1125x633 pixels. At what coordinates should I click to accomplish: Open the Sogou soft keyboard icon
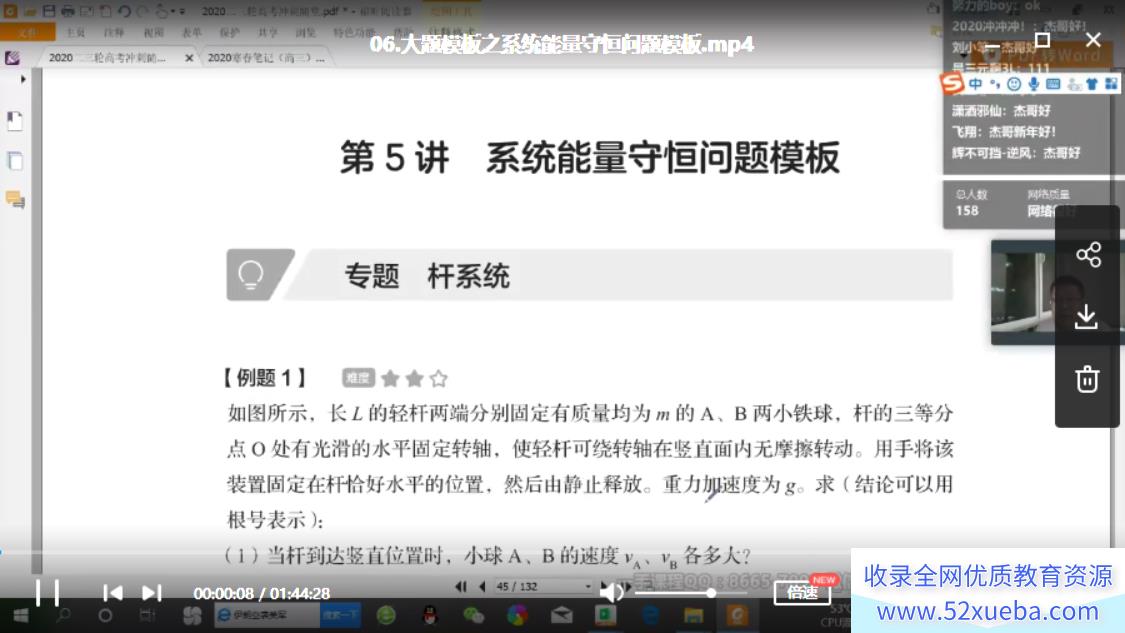coord(1053,84)
